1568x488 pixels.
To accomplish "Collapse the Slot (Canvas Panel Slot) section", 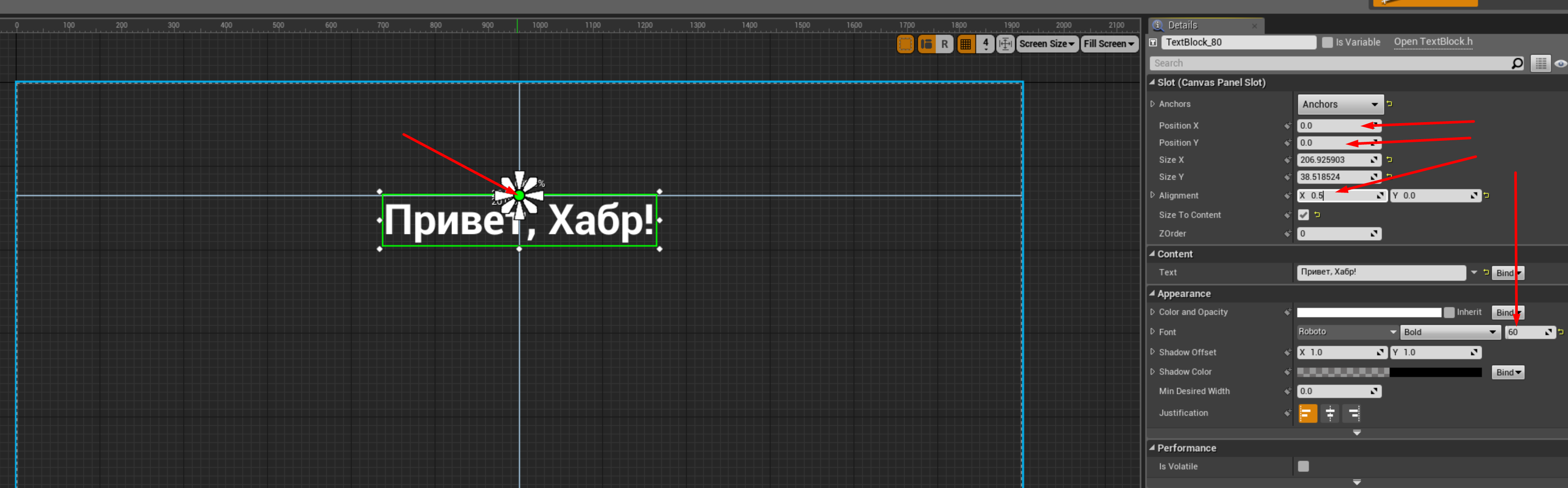I will 1152,82.
